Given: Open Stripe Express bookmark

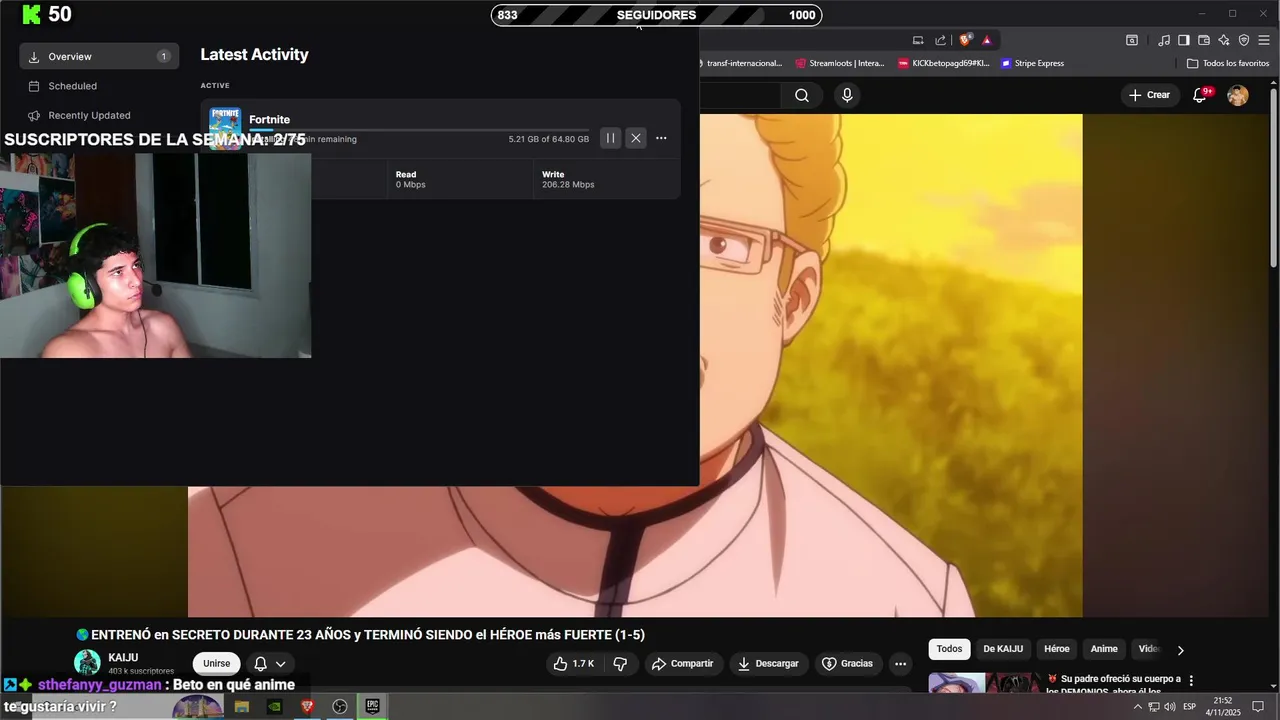Looking at the screenshot, I should coord(1032,63).
